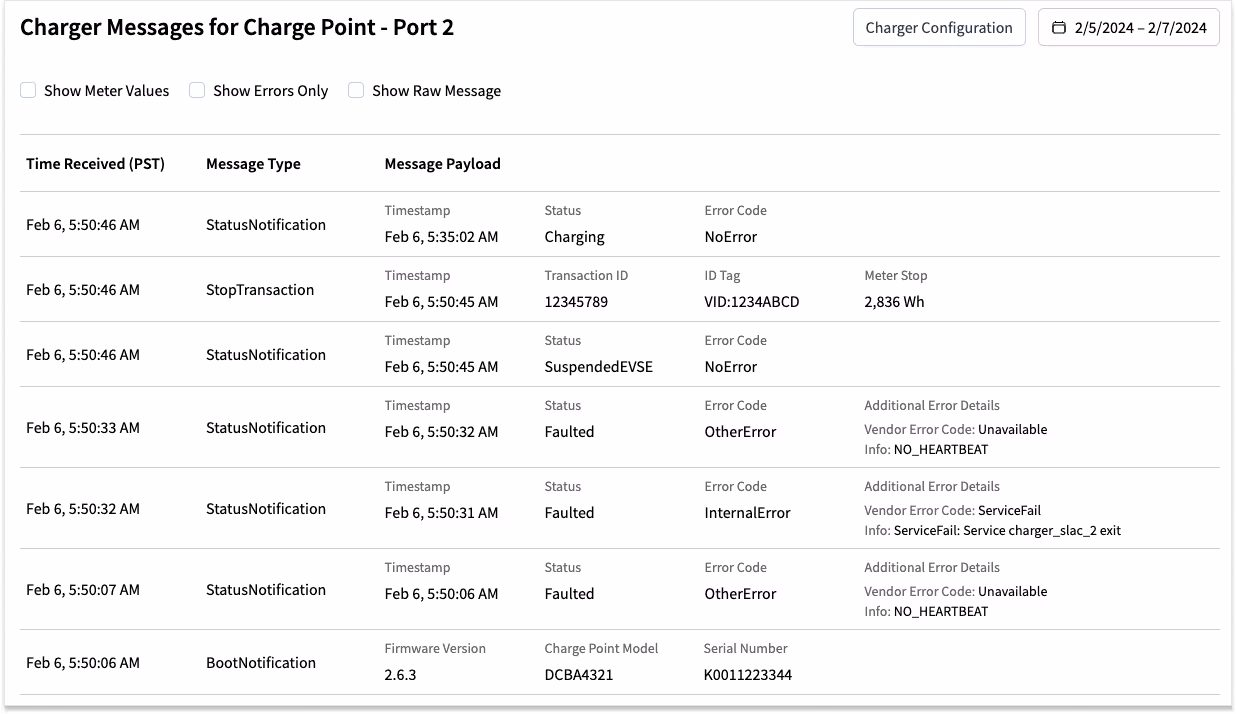Click serial number K0011223344
Viewport: 1236px width, 714px height.
click(x=748, y=675)
